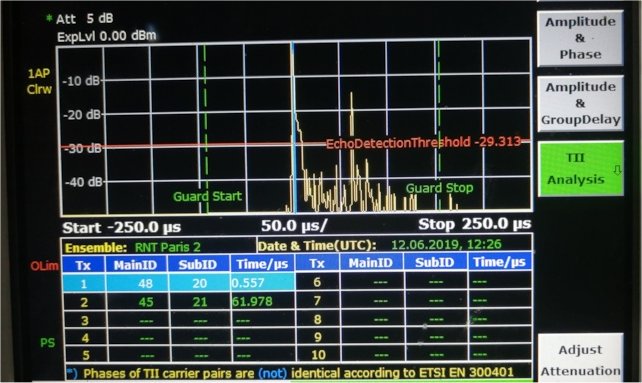Select transmitter row 2 with MainID 45

178,302
